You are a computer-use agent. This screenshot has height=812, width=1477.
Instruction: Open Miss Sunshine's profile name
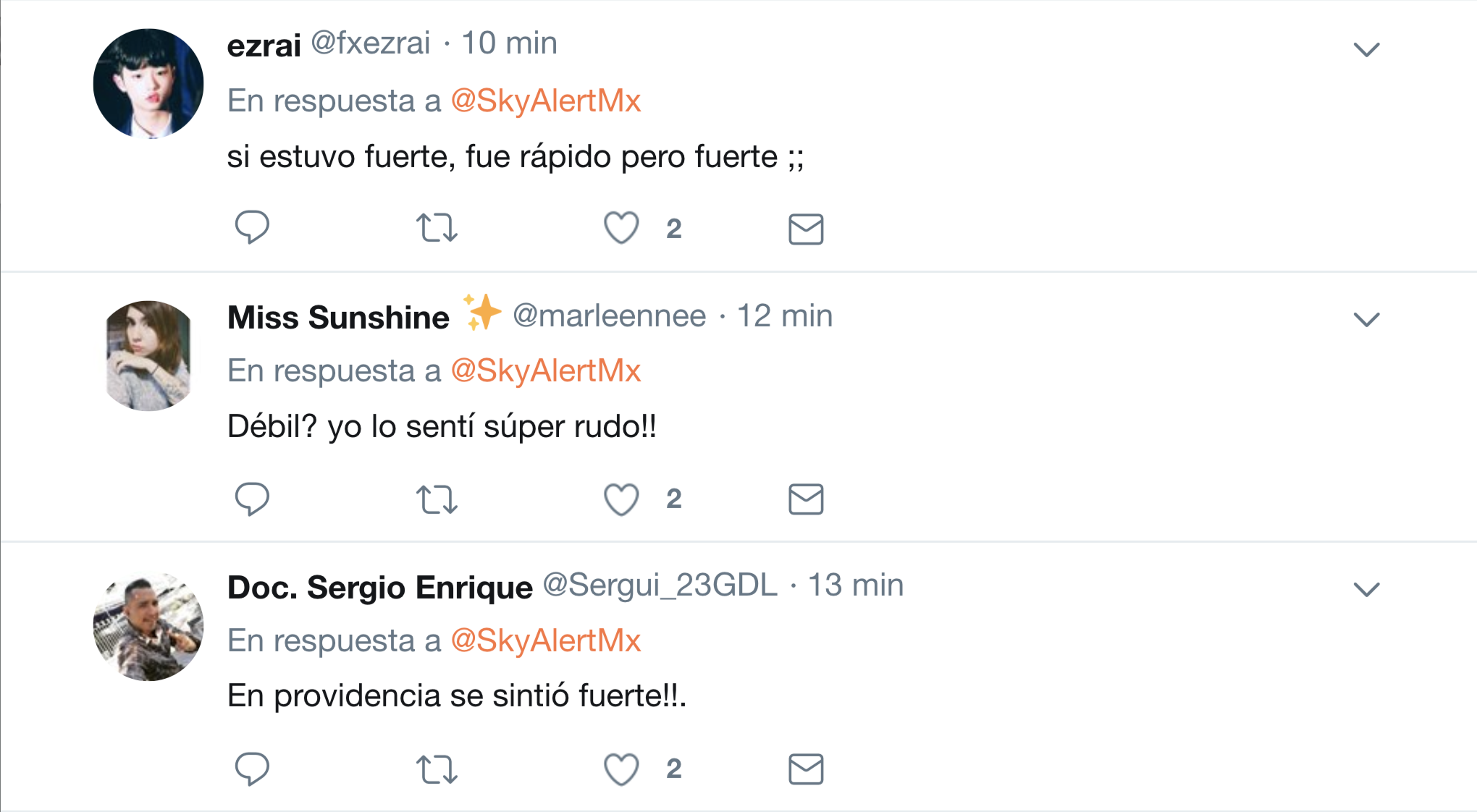click(x=338, y=317)
